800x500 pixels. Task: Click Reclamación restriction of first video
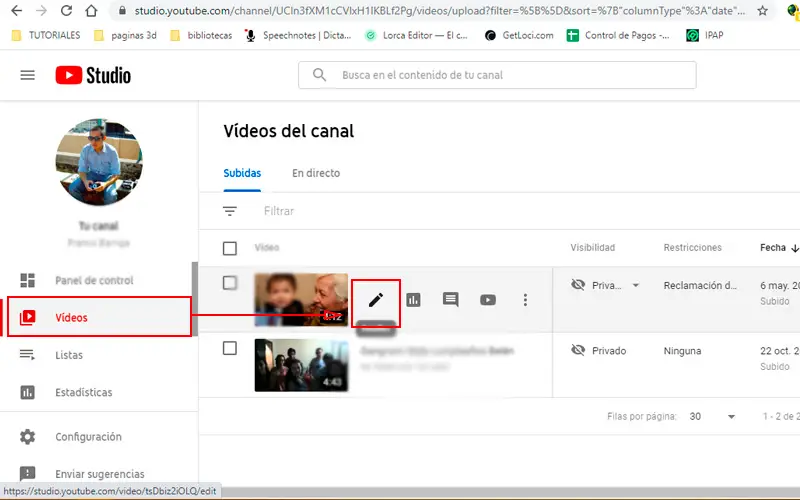point(700,285)
